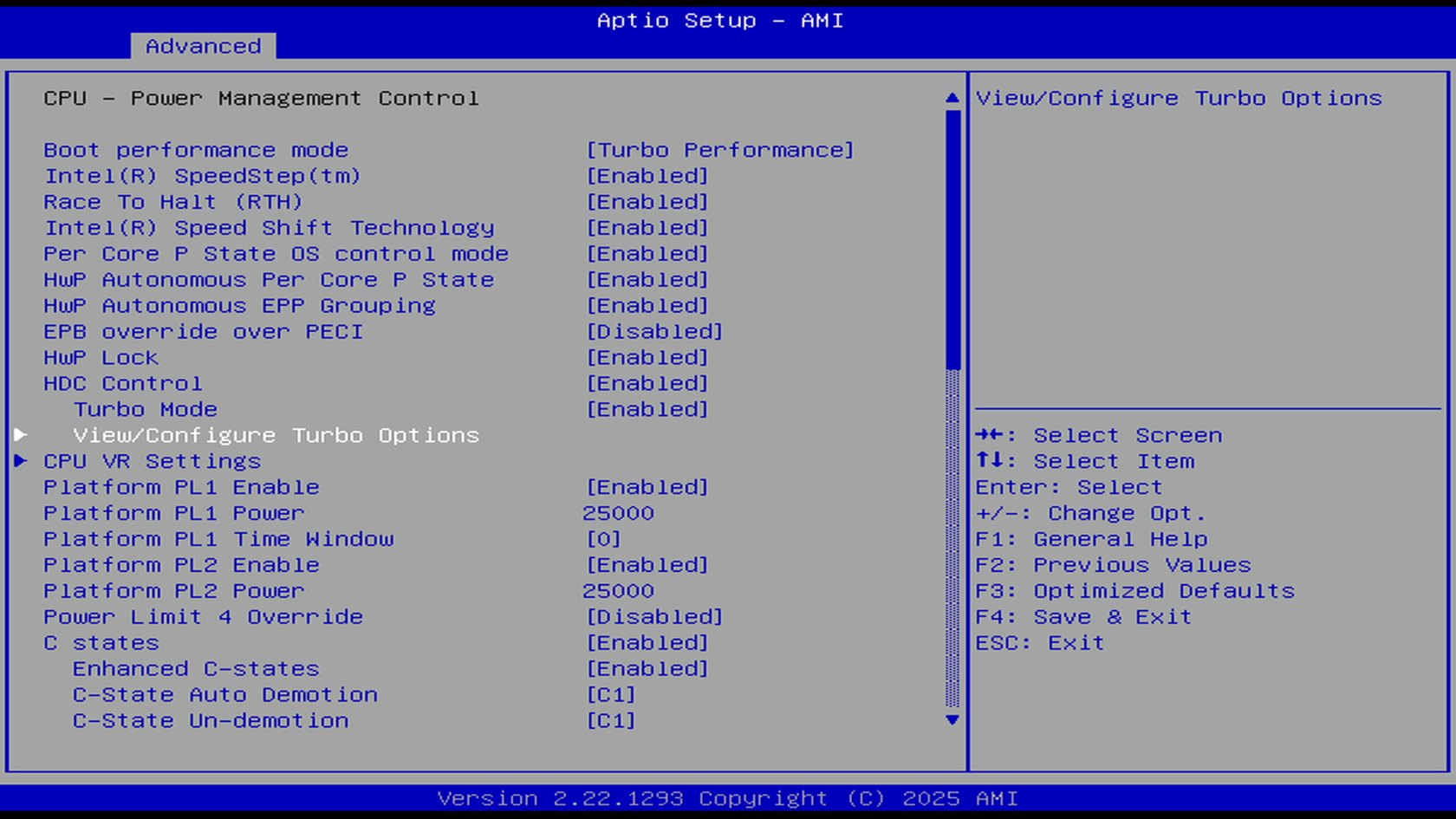Click the F4: Save & Exit hint
This screenshot has width=1456, height=819.
[1083, 617]
